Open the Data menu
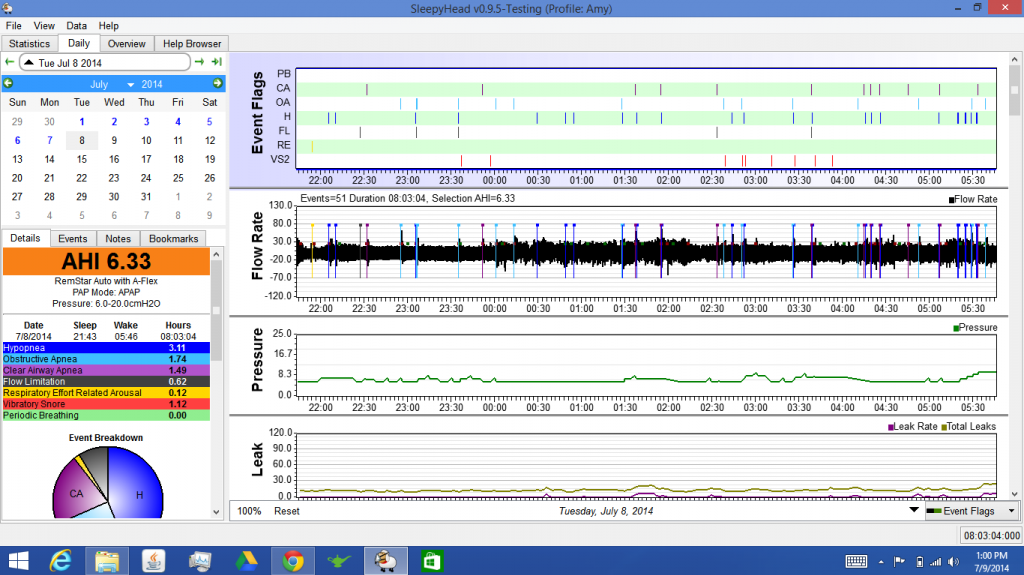This screenshot has height=575, width=1024. 76,25
